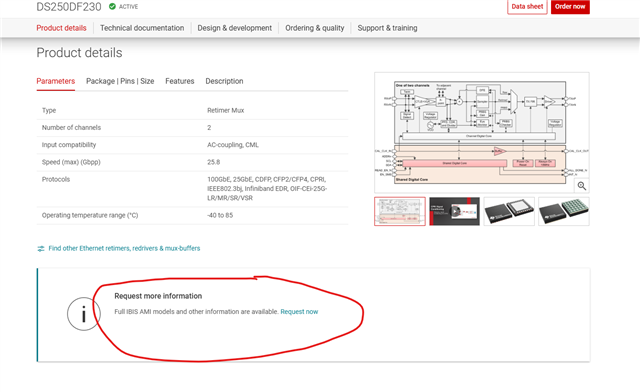Click the green ACTIVE status check icon

[x=112, y=6]
